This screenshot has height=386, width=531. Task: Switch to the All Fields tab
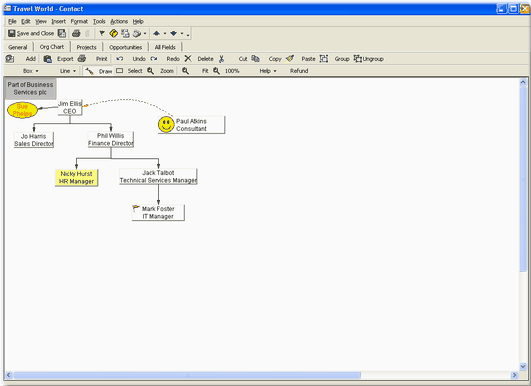[x=165, y=47]
